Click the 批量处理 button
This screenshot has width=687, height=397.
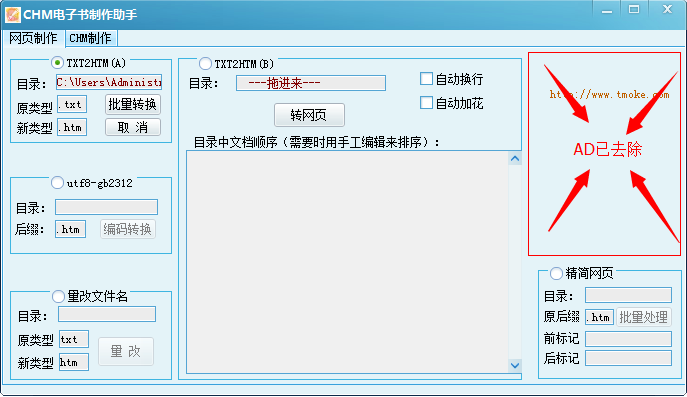[644, 317]
